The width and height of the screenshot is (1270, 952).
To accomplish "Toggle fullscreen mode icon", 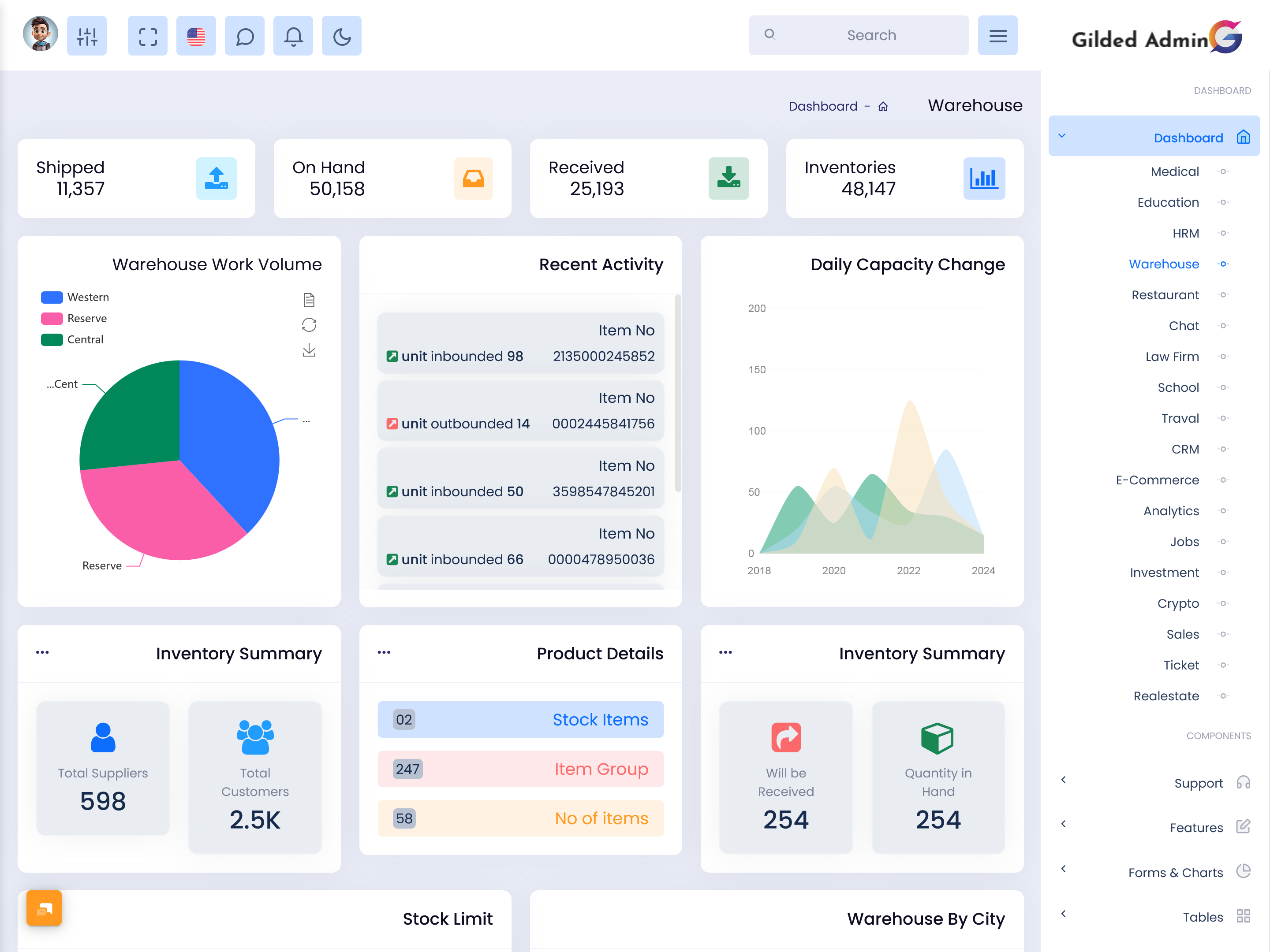I will 148,36.
